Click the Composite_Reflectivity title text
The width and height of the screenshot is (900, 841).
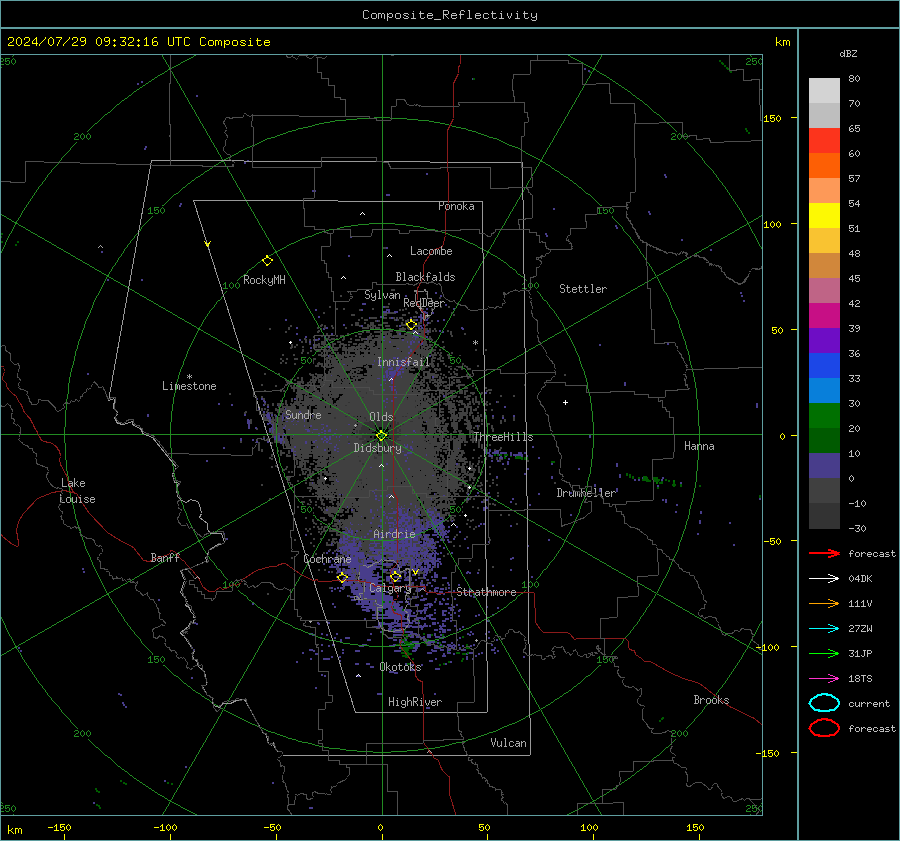coord(450,15)
